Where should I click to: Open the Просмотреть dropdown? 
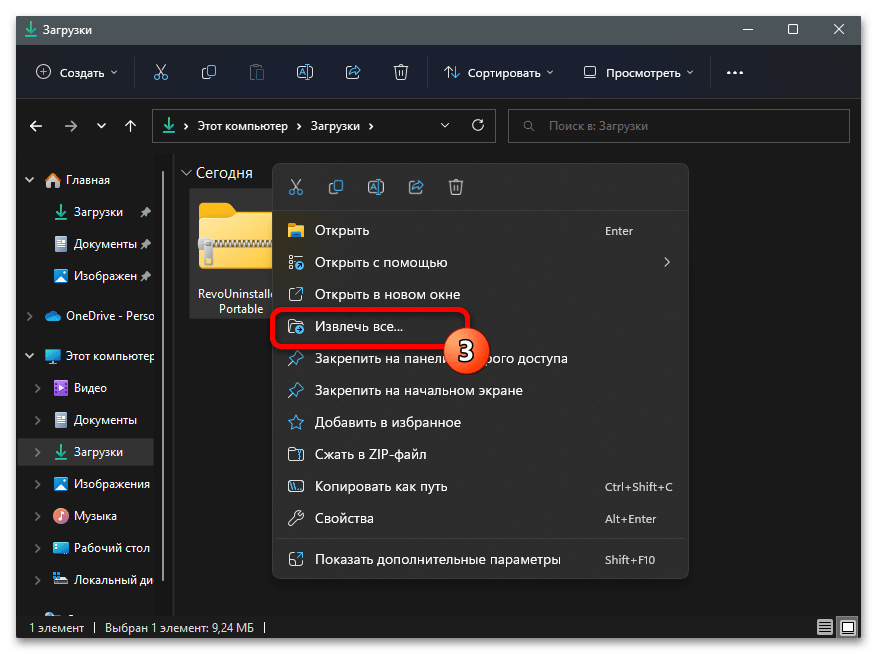tap(638, 73)
